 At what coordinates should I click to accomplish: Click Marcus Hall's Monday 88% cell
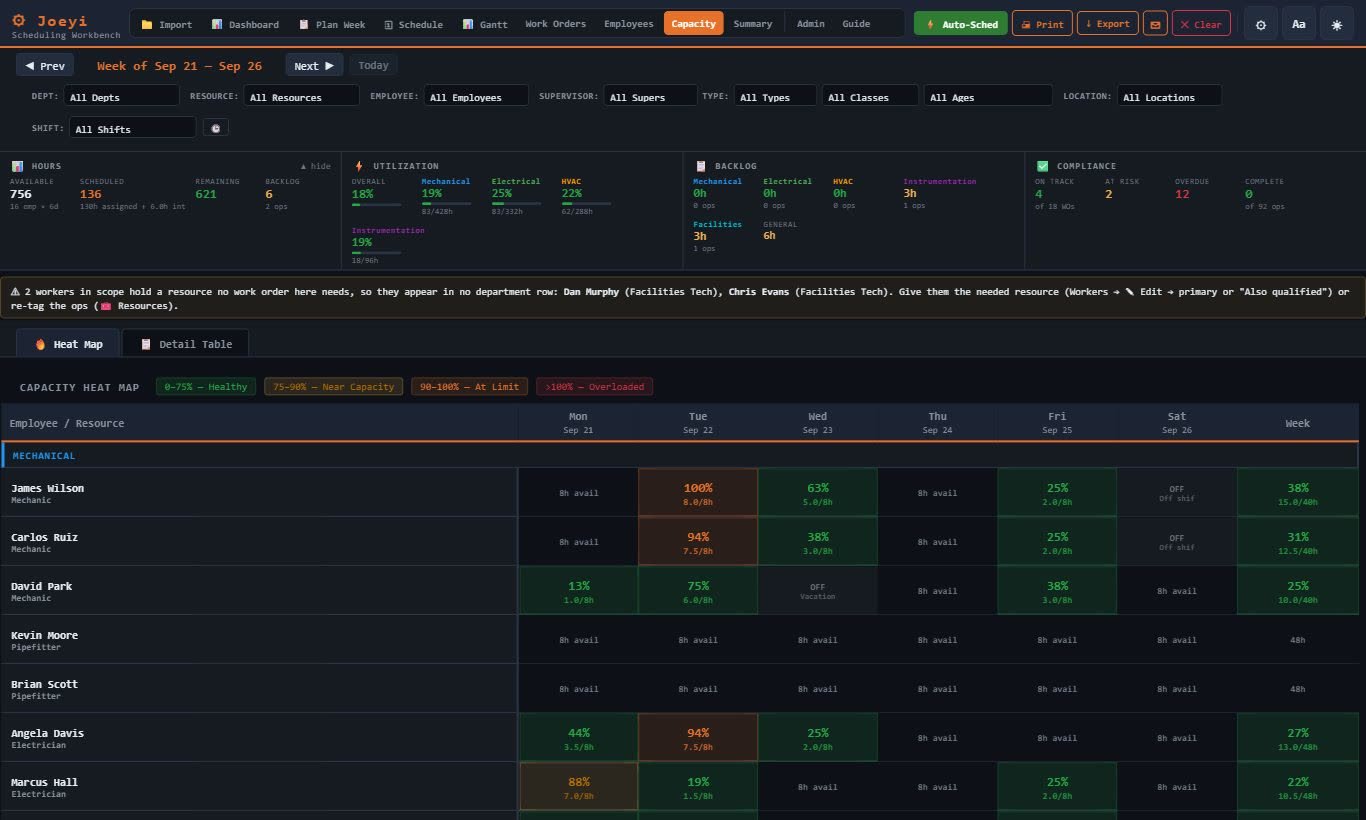click(x=578, y=786)
